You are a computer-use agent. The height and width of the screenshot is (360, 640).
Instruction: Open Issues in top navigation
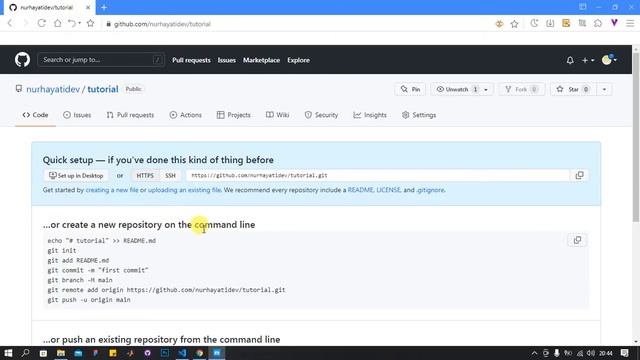click(x=227, y=60)
